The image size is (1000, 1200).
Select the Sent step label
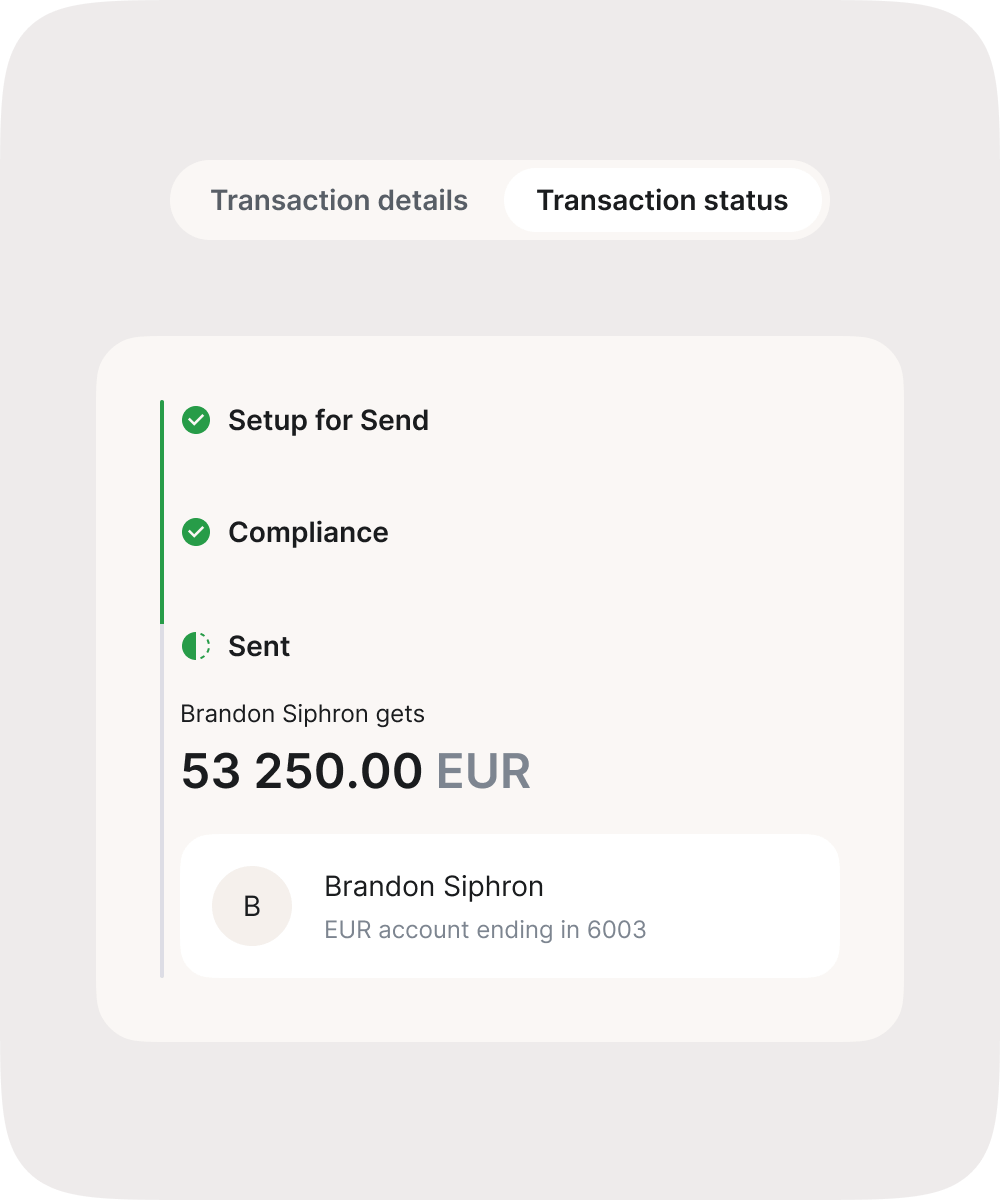(x=259, y=647)
